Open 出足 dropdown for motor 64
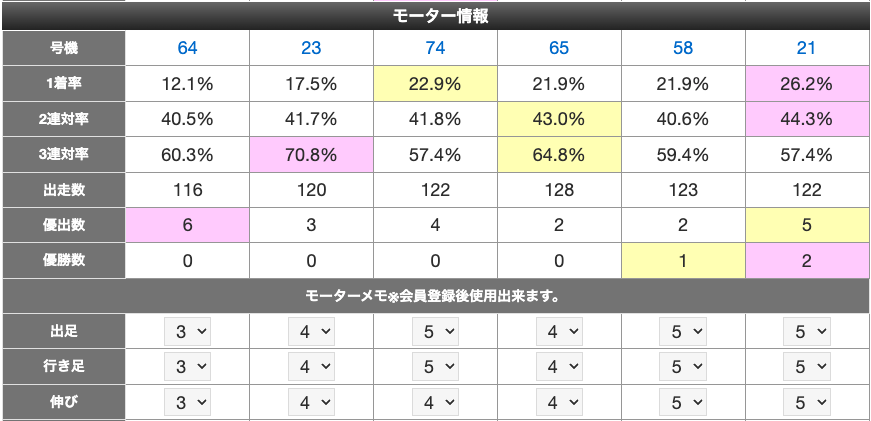This screenshot has height=421, width=871. pyautogui.click(x=187, y=332)
